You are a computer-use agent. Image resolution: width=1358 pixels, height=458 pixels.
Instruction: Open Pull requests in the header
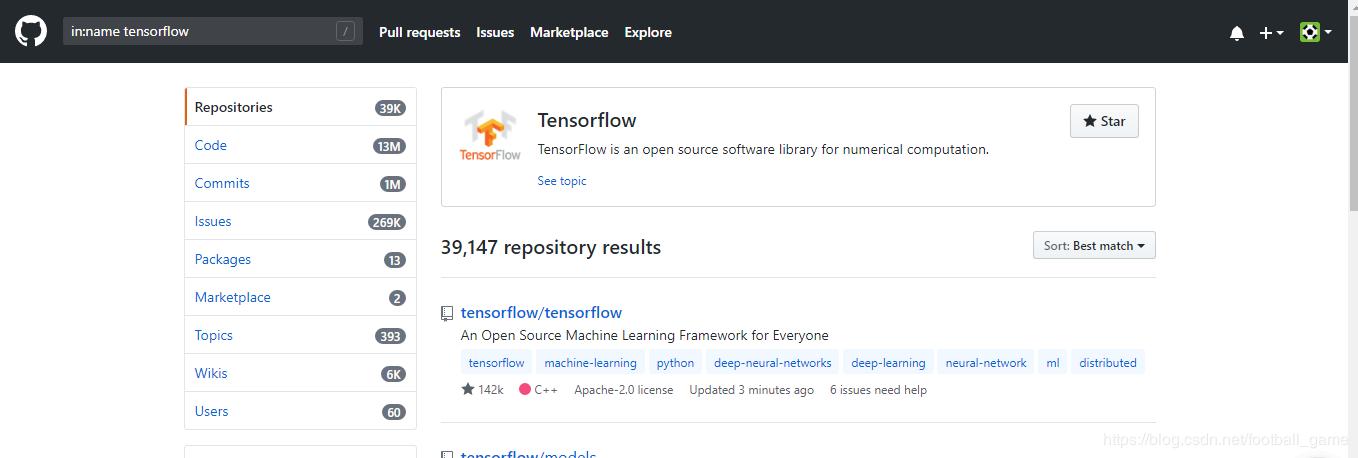coord(419,32)
